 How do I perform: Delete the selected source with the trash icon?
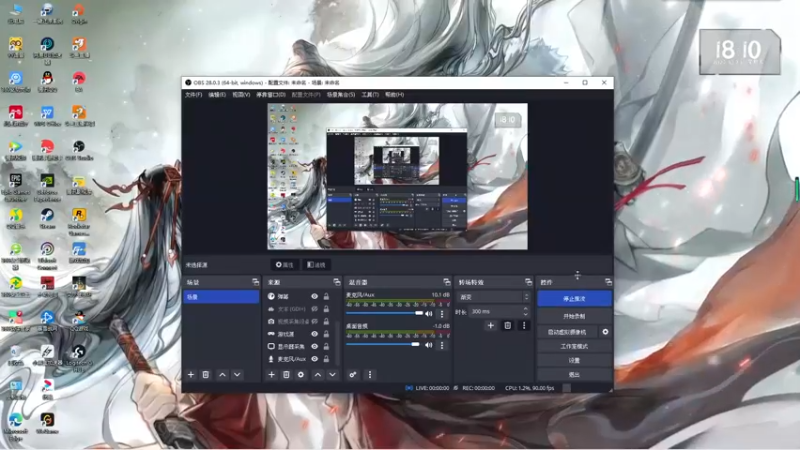pos(286,374)
